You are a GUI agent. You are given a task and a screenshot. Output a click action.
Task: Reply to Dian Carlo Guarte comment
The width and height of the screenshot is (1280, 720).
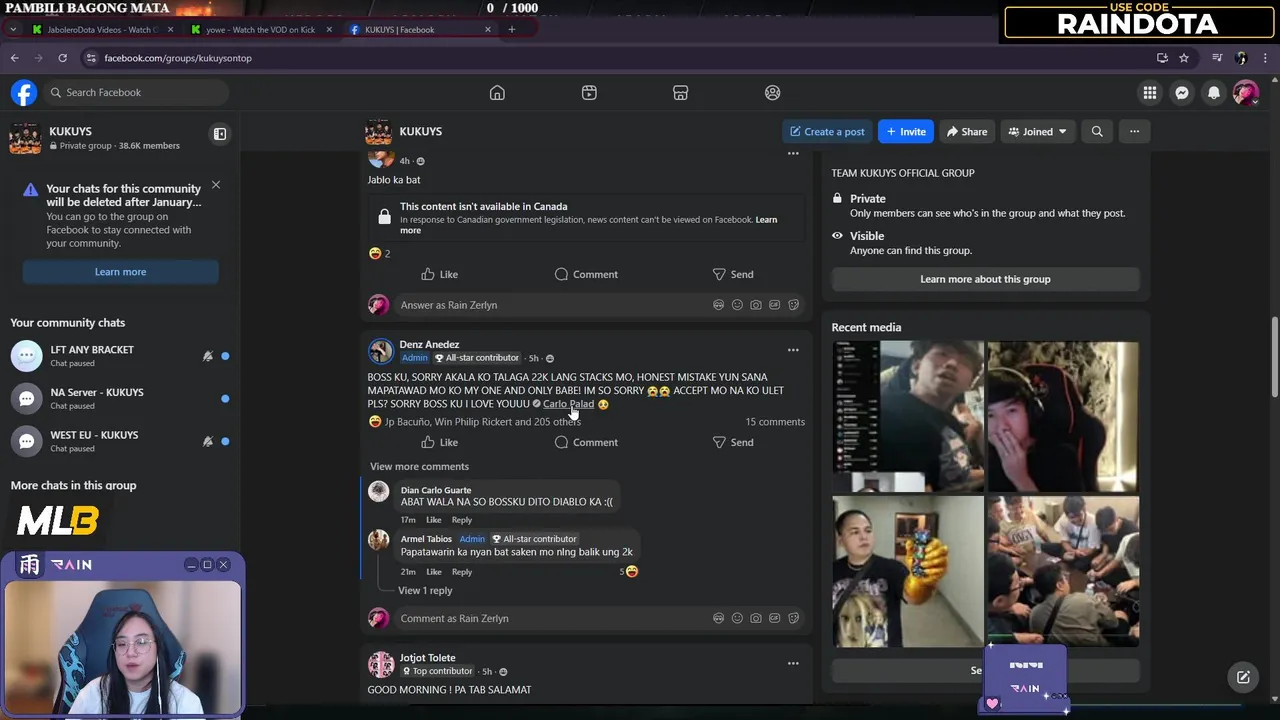pos(461,520)
